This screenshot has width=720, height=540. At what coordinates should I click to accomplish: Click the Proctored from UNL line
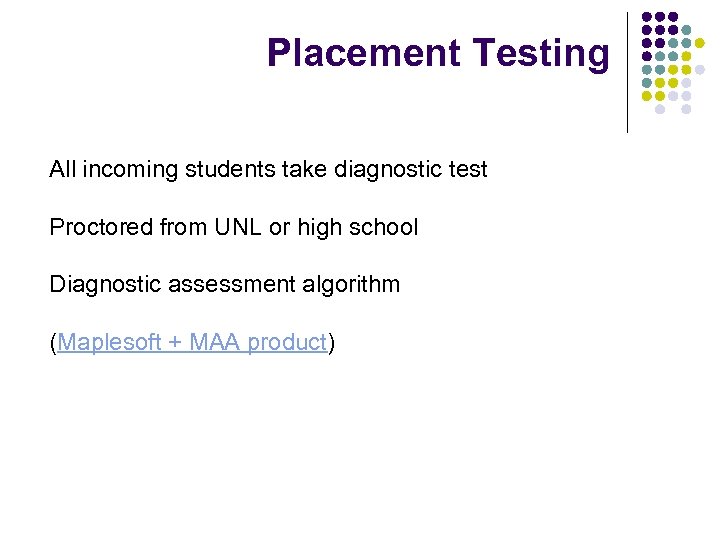[234, 227]
